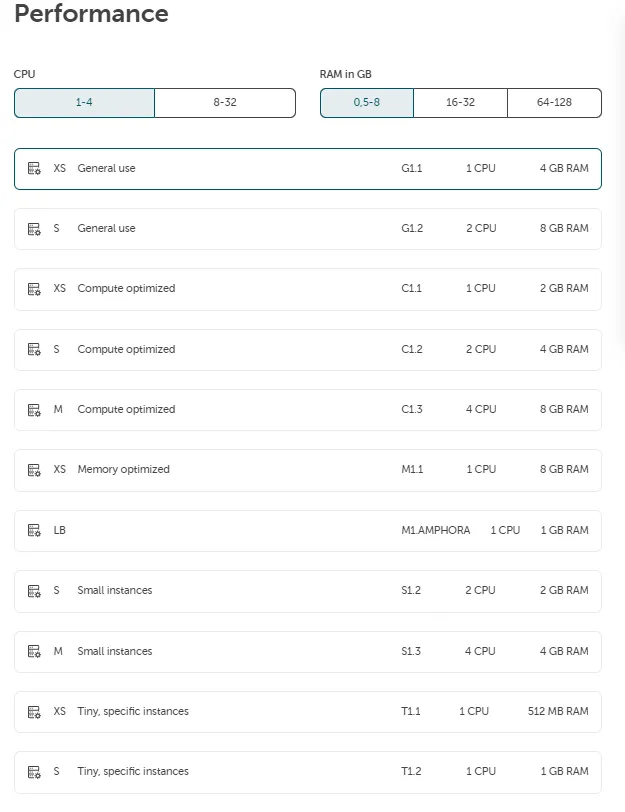The height and width of the screenshot is (812, 625).
Task: Select the 1-4 CPU segment
Action: pos(84,103)
